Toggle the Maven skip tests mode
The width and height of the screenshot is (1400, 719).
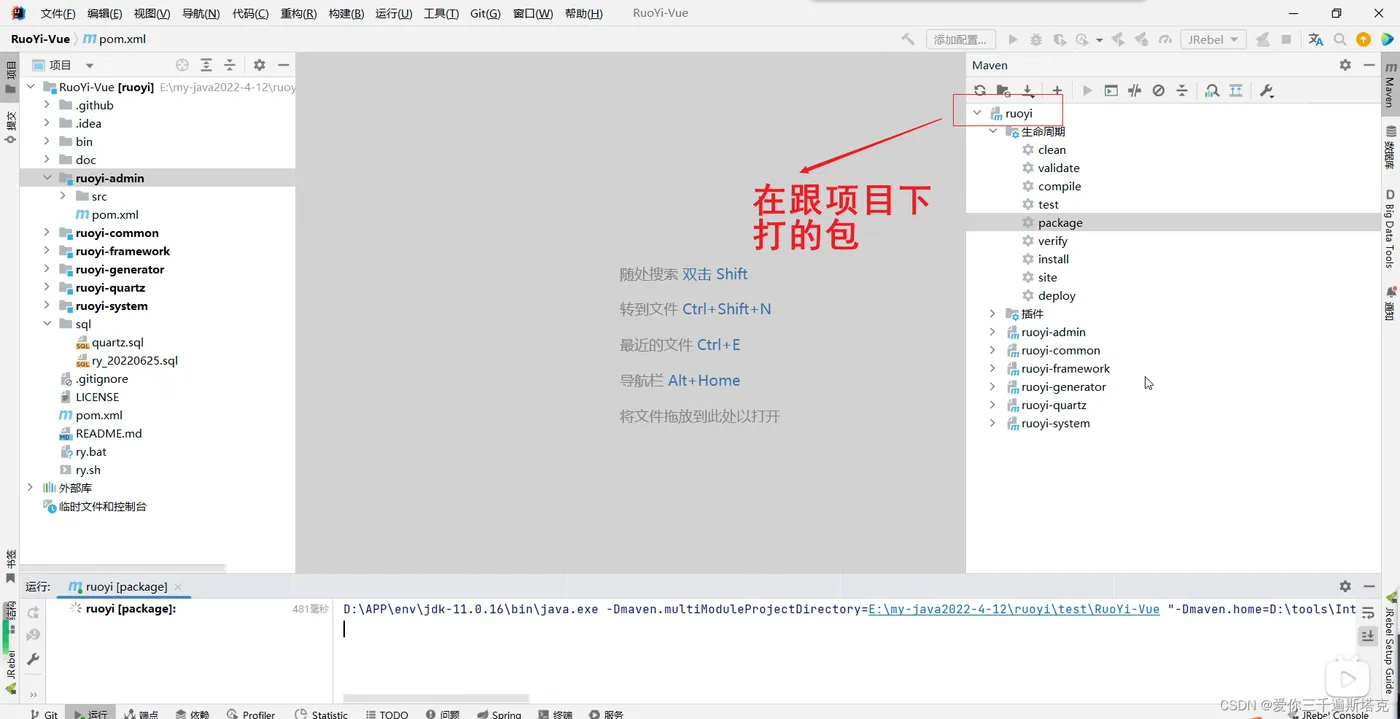coord(1158,91)
